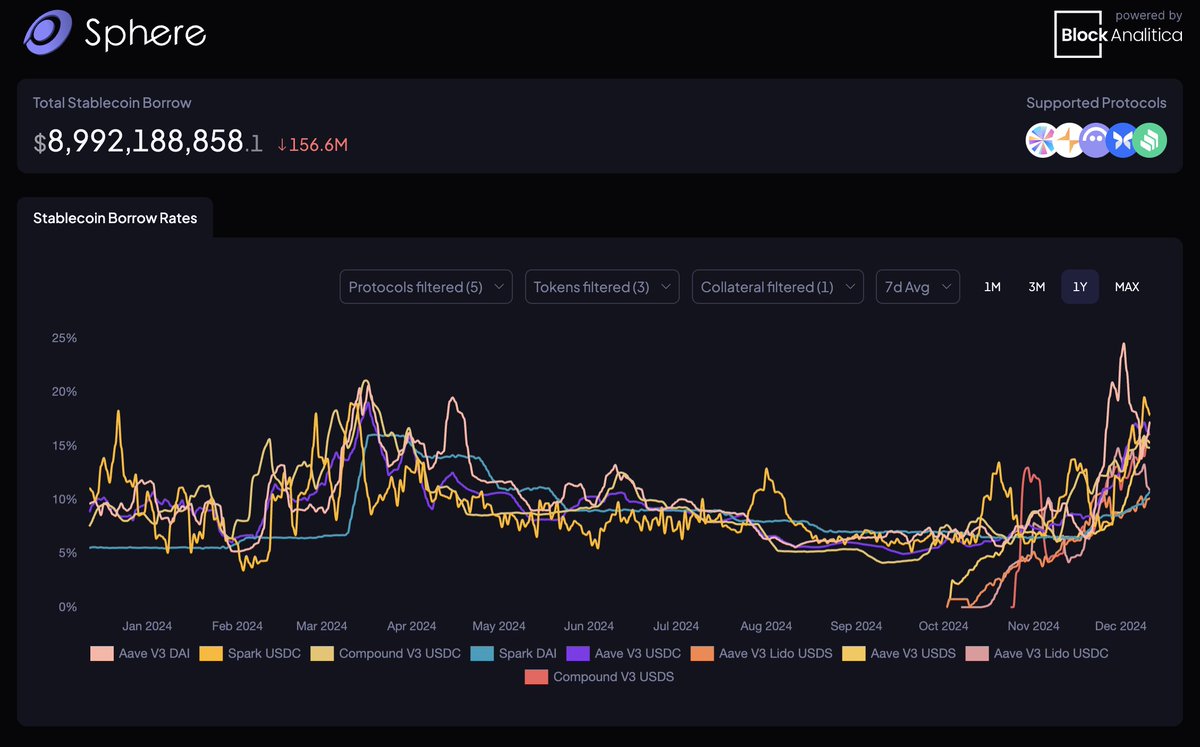This screenshot has width=1200, height=747.
Task: Open the Protocols filtered dropdown
Action: pyautogui.click(x=425, y=286)
